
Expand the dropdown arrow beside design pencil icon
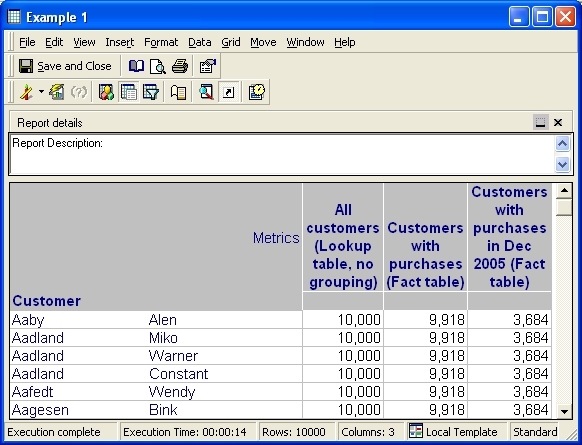(x=41, y=92)
